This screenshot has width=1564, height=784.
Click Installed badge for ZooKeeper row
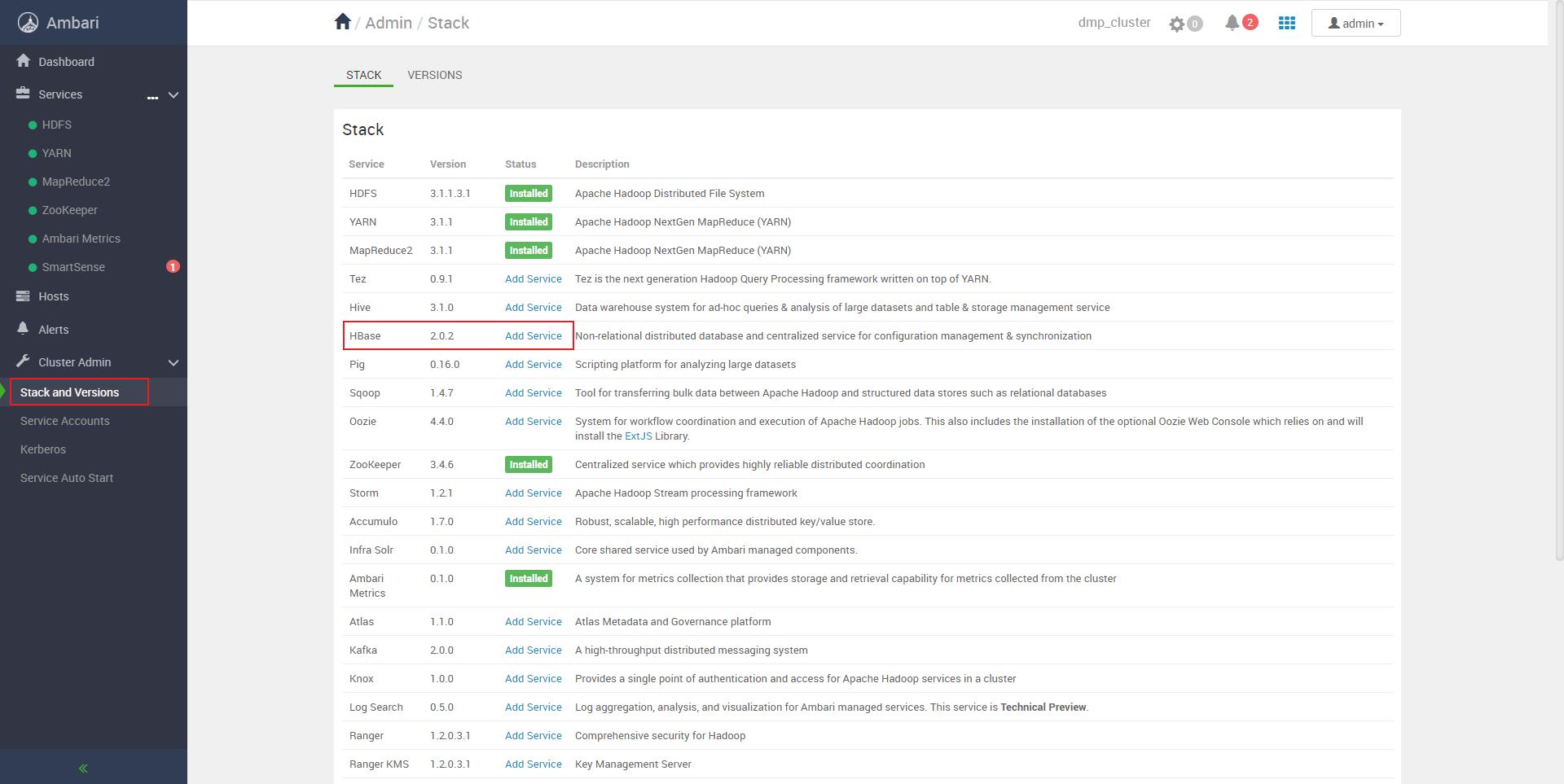pos(529,464)
